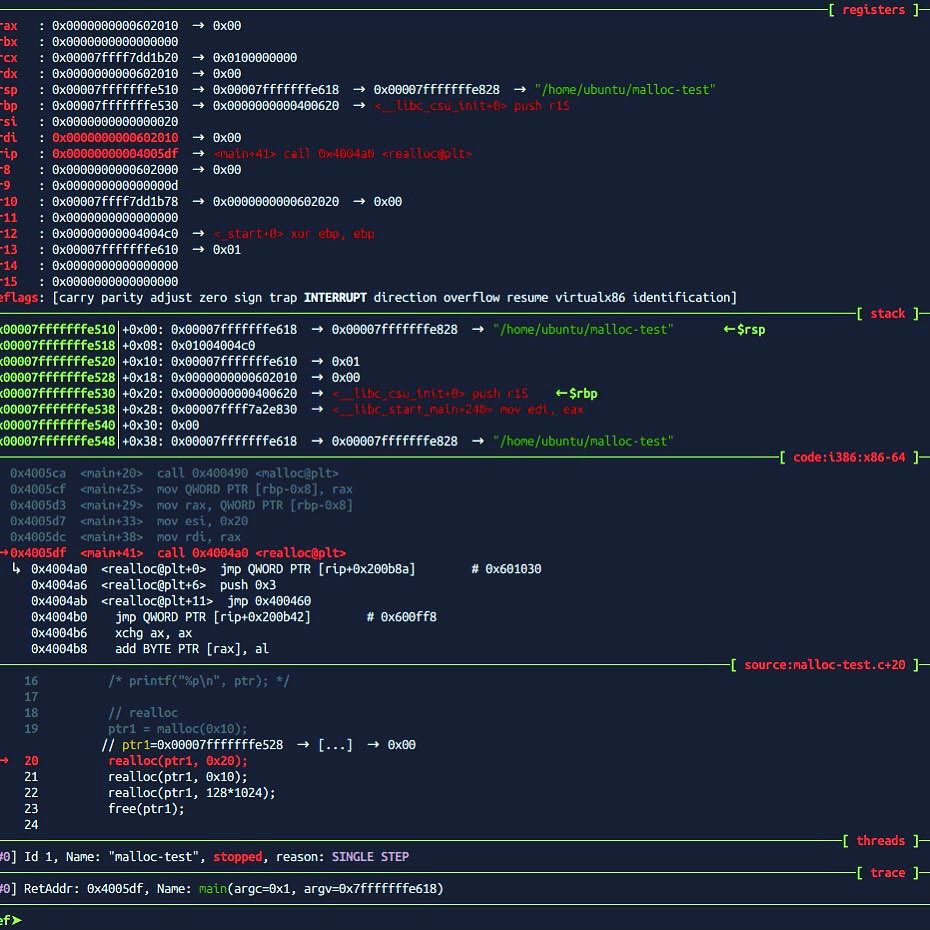930x930 pixels.
Task: Click "realloc(ptr1, 0x10);" on line 21
Action: [x=177, y=777]
